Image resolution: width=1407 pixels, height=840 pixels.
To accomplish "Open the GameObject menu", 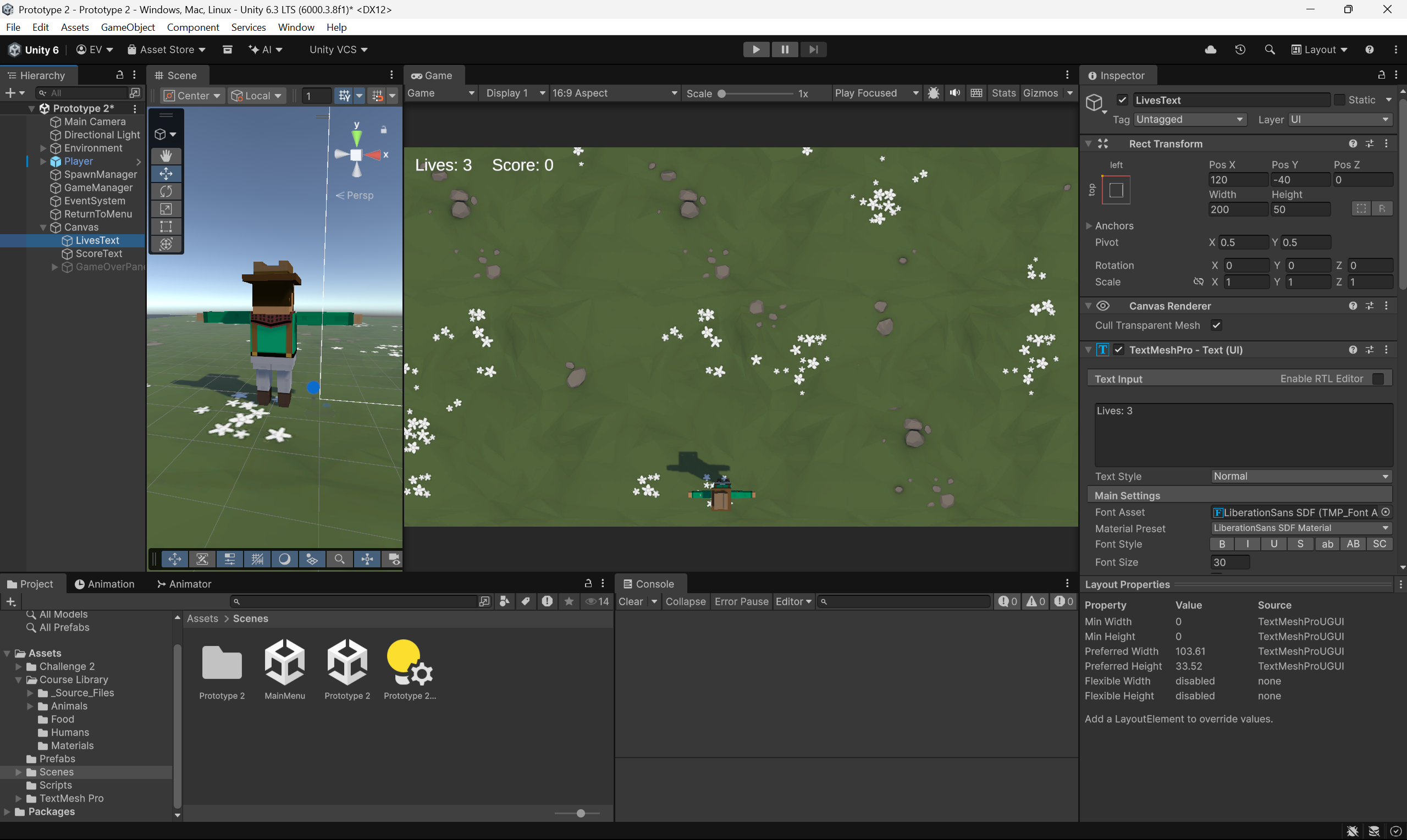I will tap(128, 27).
